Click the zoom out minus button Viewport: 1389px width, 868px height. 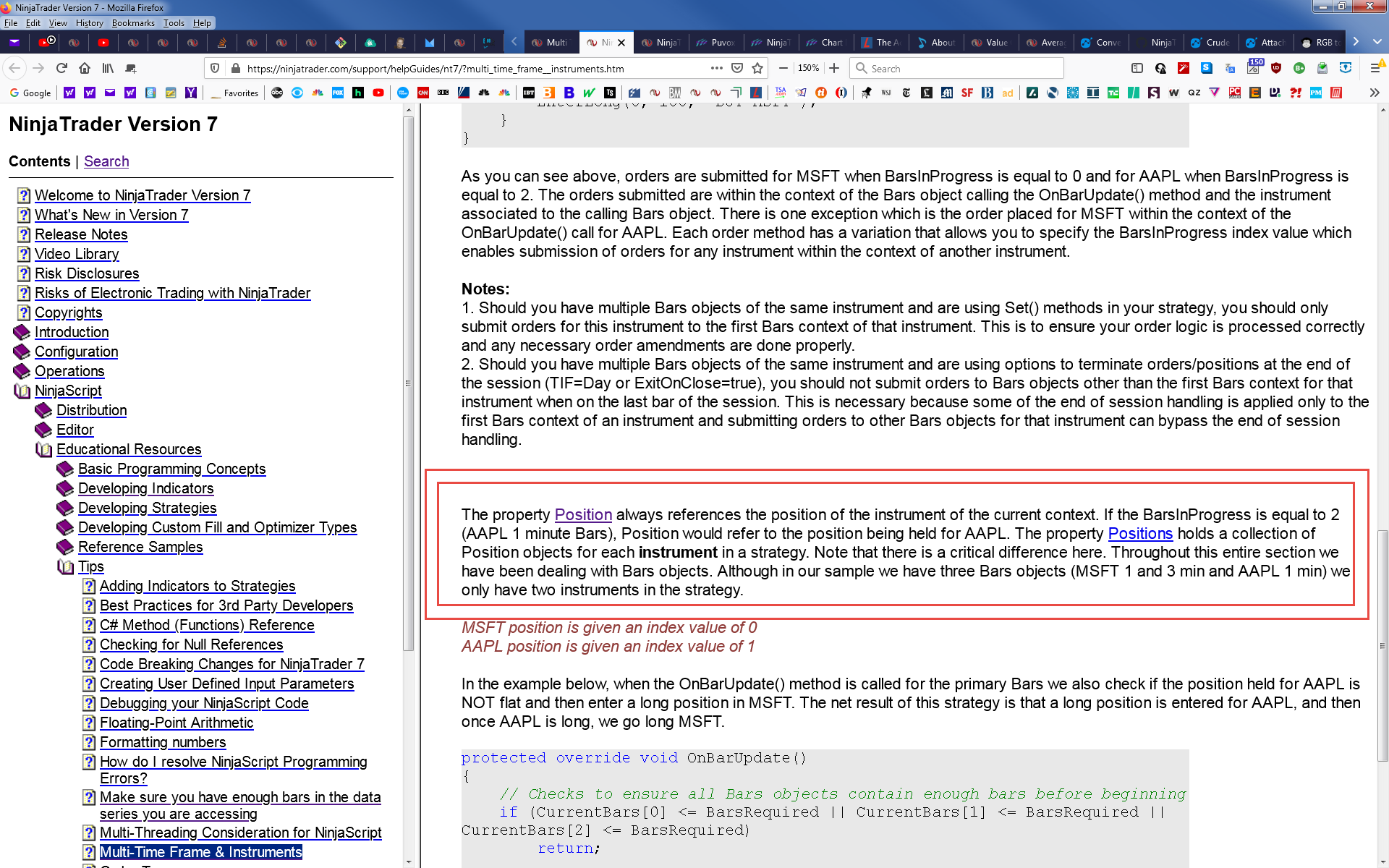click(x=783, y=68)
